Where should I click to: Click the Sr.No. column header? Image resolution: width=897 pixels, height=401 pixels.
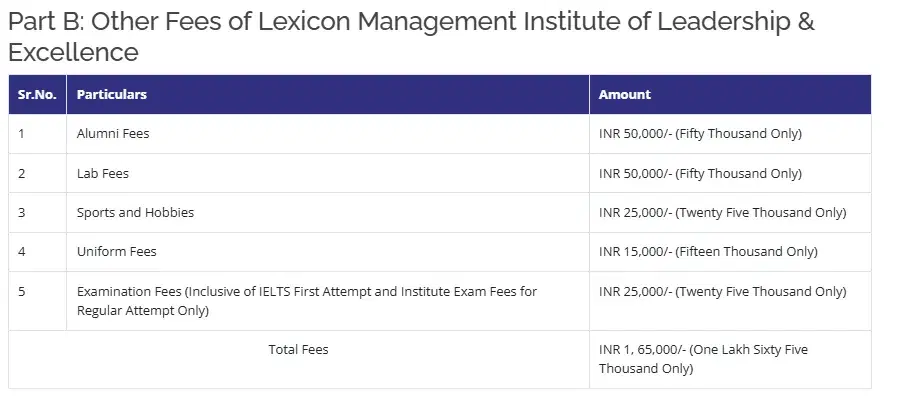37,94
